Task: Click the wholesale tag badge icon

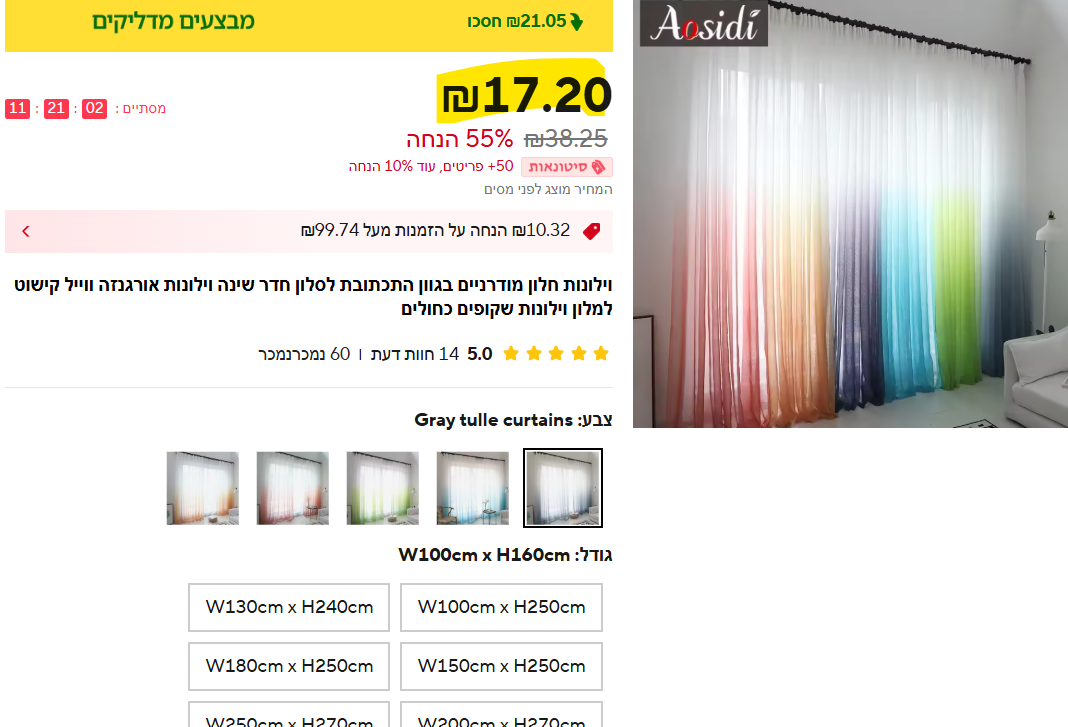Action: tap(598, 167)
